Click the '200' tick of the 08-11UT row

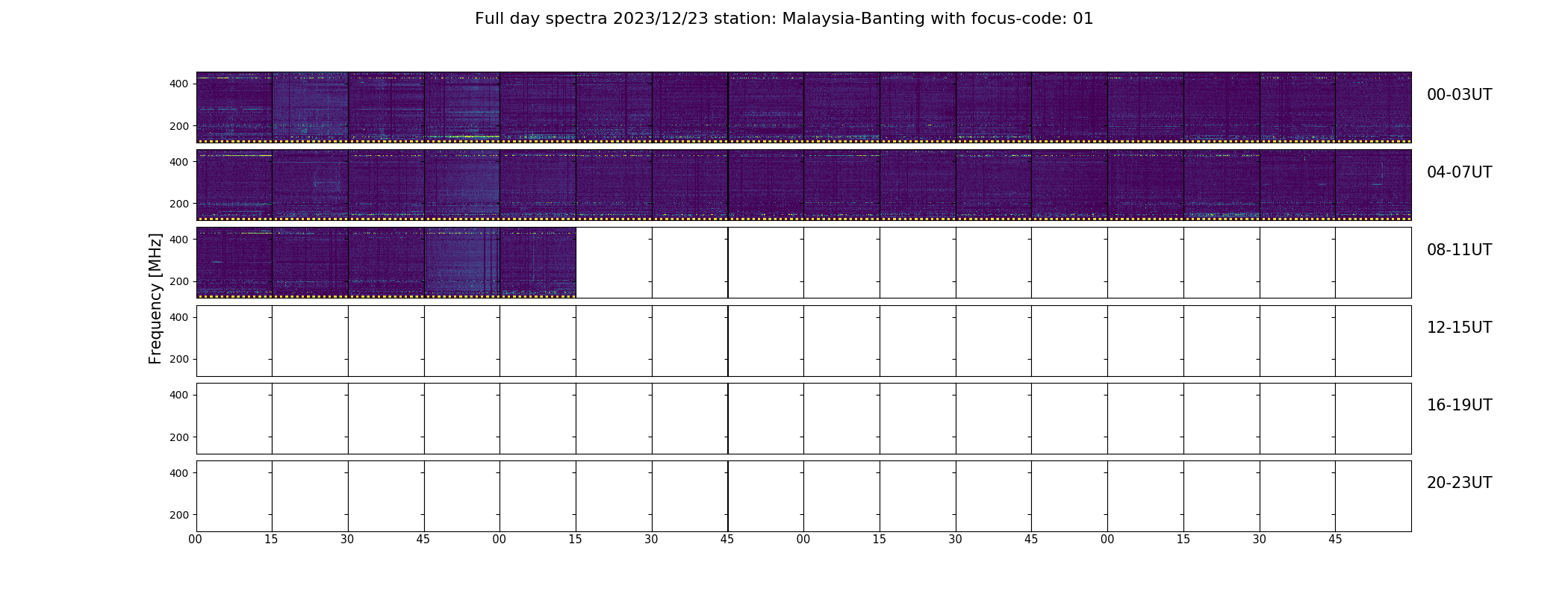click(179, 282)
